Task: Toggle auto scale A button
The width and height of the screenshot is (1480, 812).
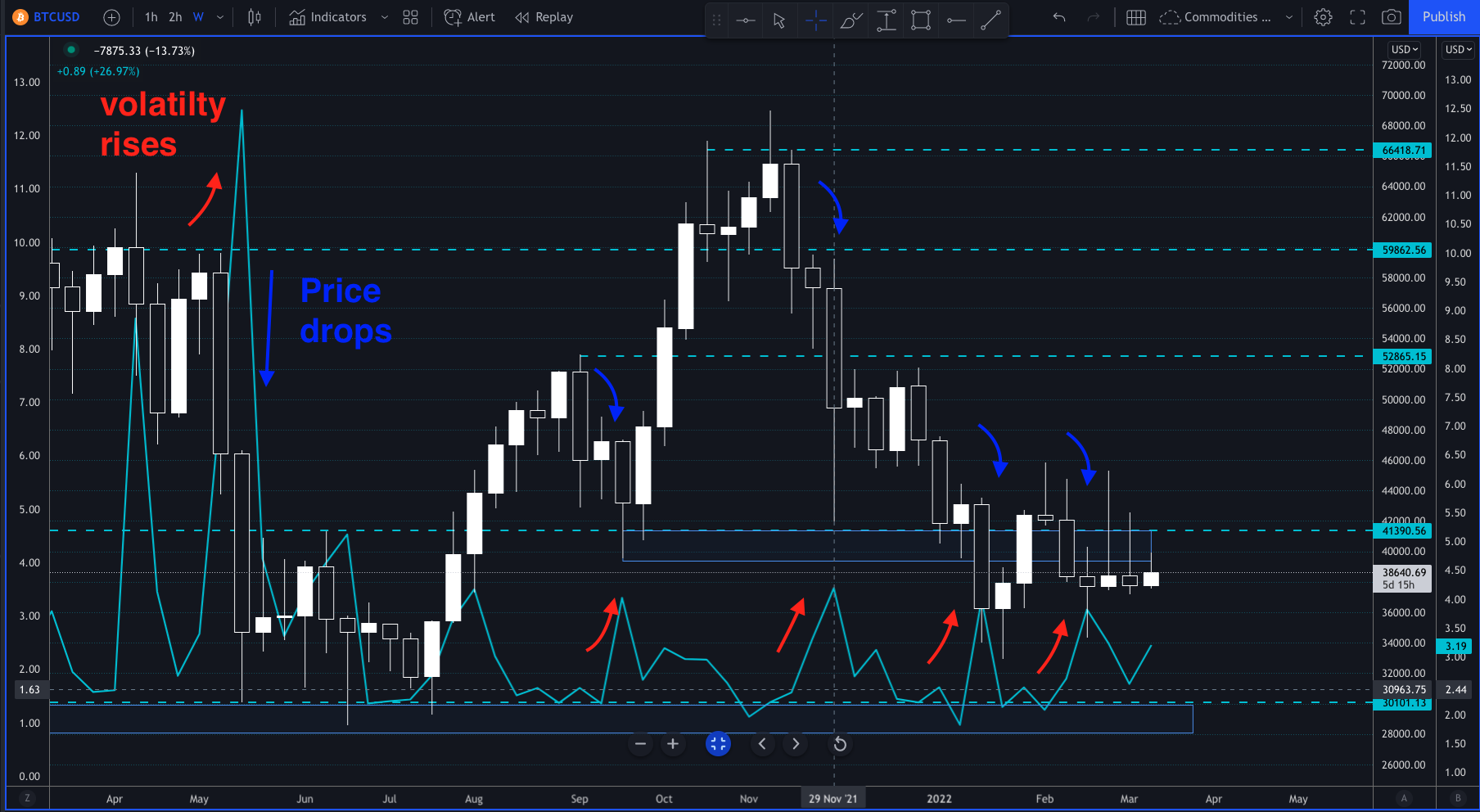Action: (1404, 798)
